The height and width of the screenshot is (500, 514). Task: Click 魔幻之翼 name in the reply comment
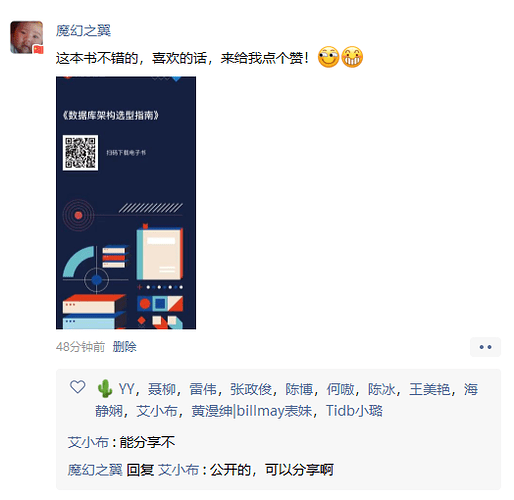[95, 470]
